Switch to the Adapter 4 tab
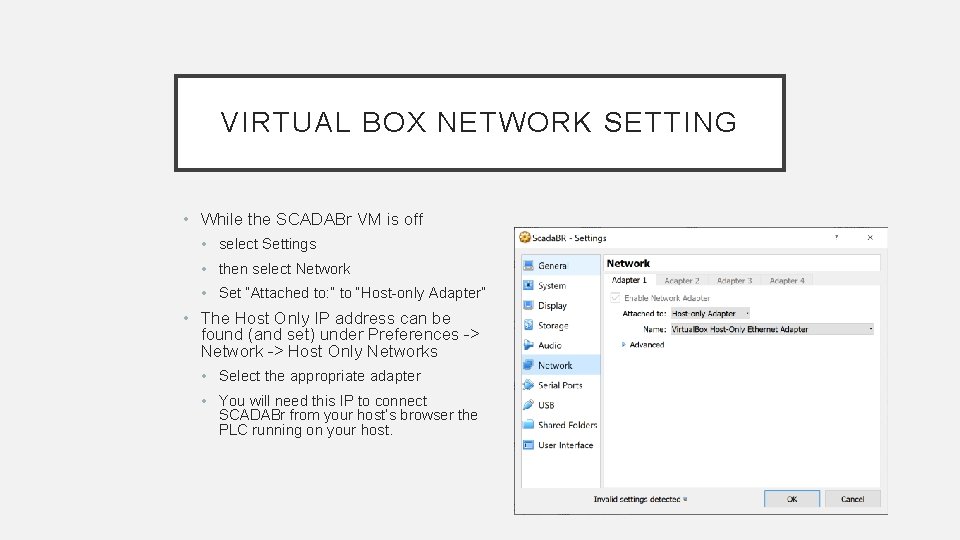The width and height of the screenshot is (960, 540). 787,281
